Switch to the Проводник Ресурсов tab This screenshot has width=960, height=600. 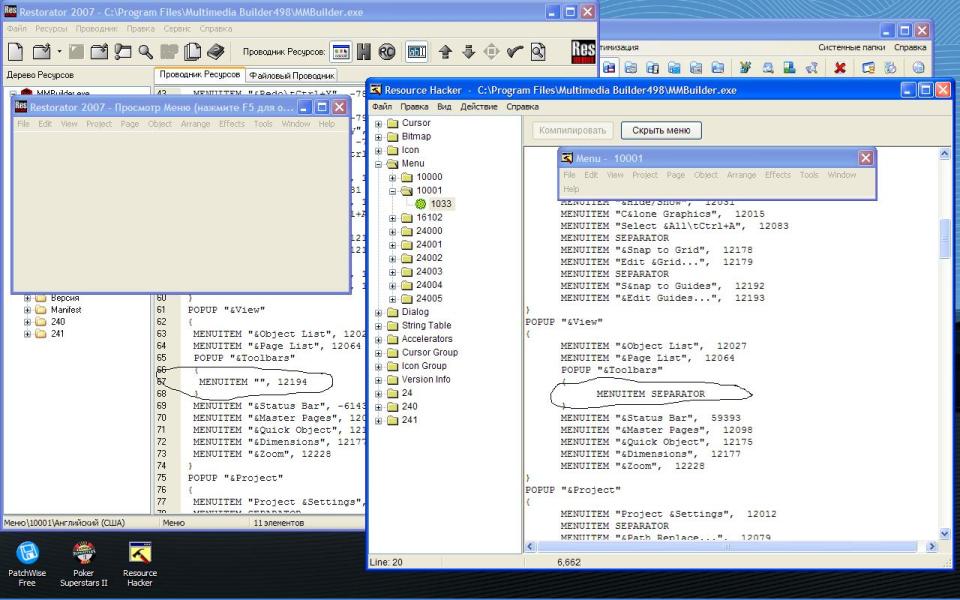click(200, 74)
